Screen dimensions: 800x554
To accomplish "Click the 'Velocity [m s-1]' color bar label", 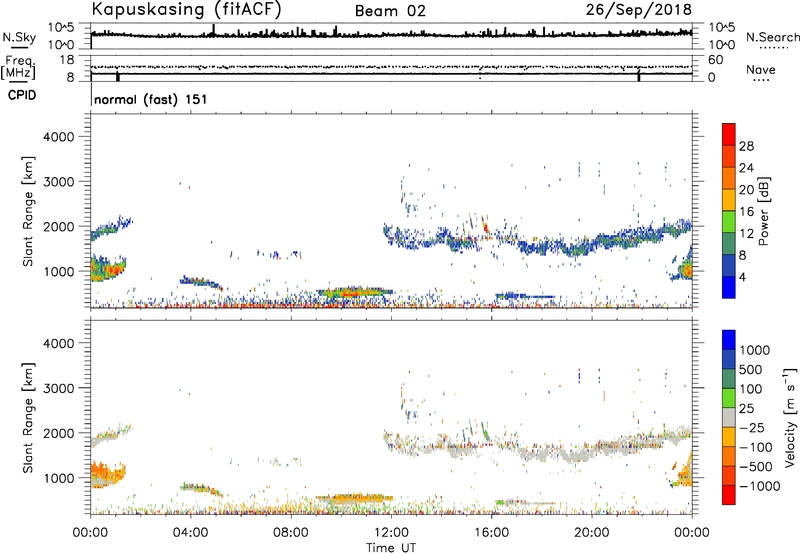I will (790, 417).
